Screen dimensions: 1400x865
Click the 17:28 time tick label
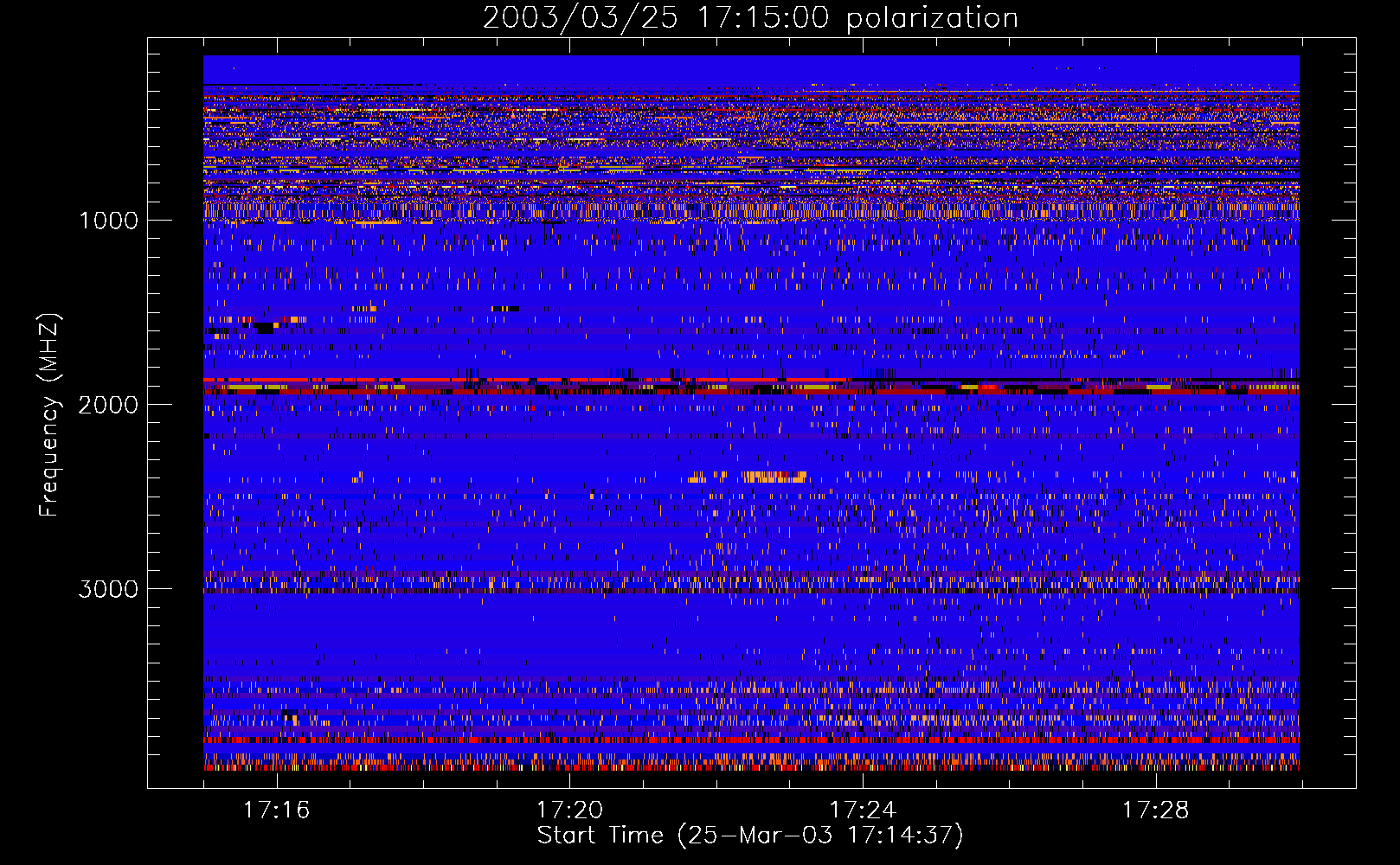coord(1156,810)
